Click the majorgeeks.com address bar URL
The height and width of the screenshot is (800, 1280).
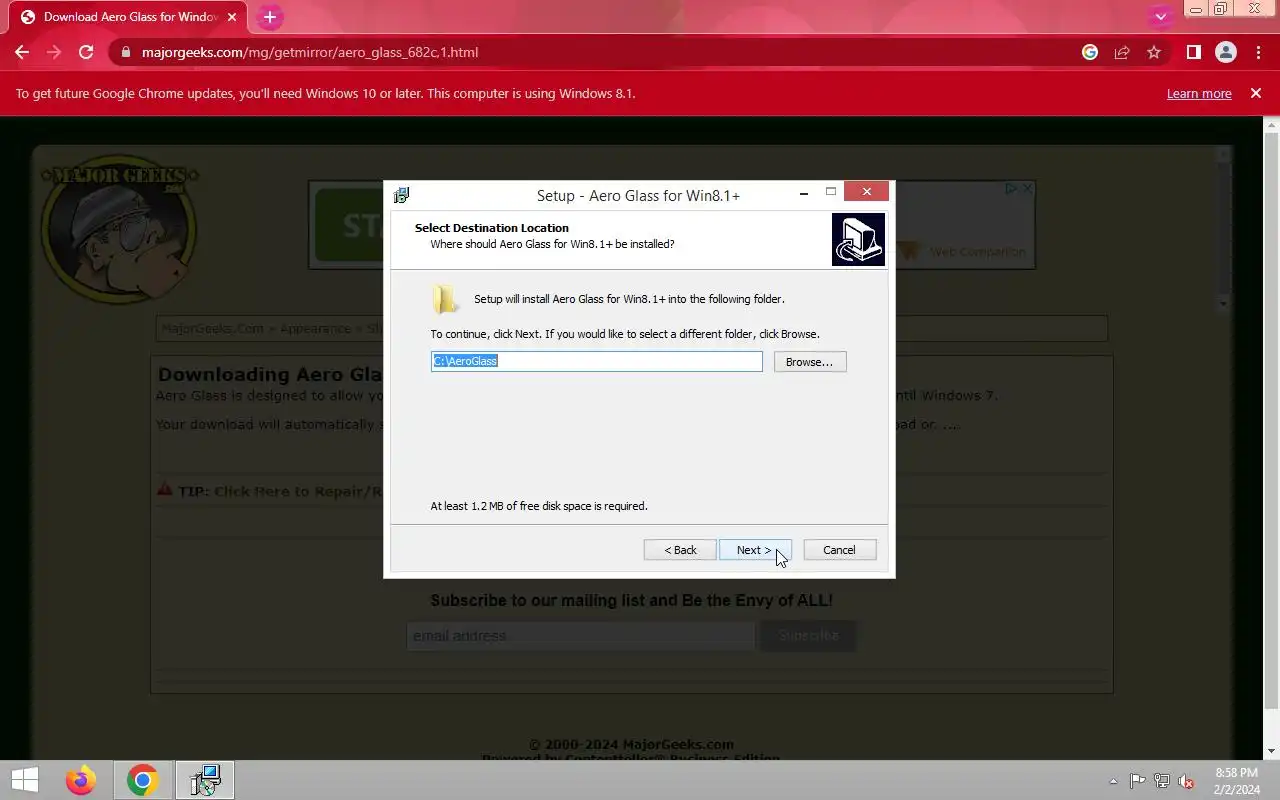click(x=310, y=52)
